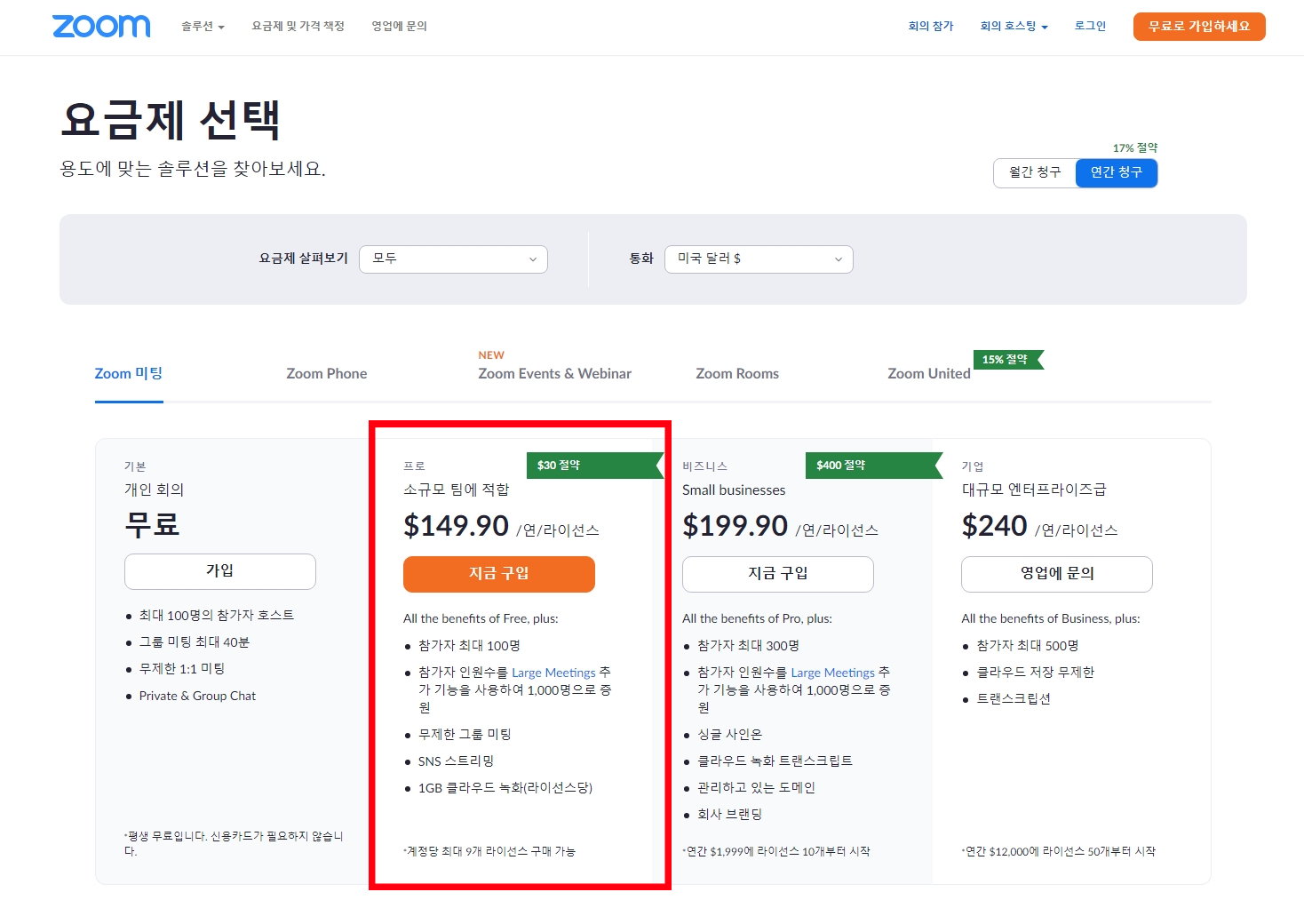Click orange 지금 구입 on Pro plan

click(499, 574)
